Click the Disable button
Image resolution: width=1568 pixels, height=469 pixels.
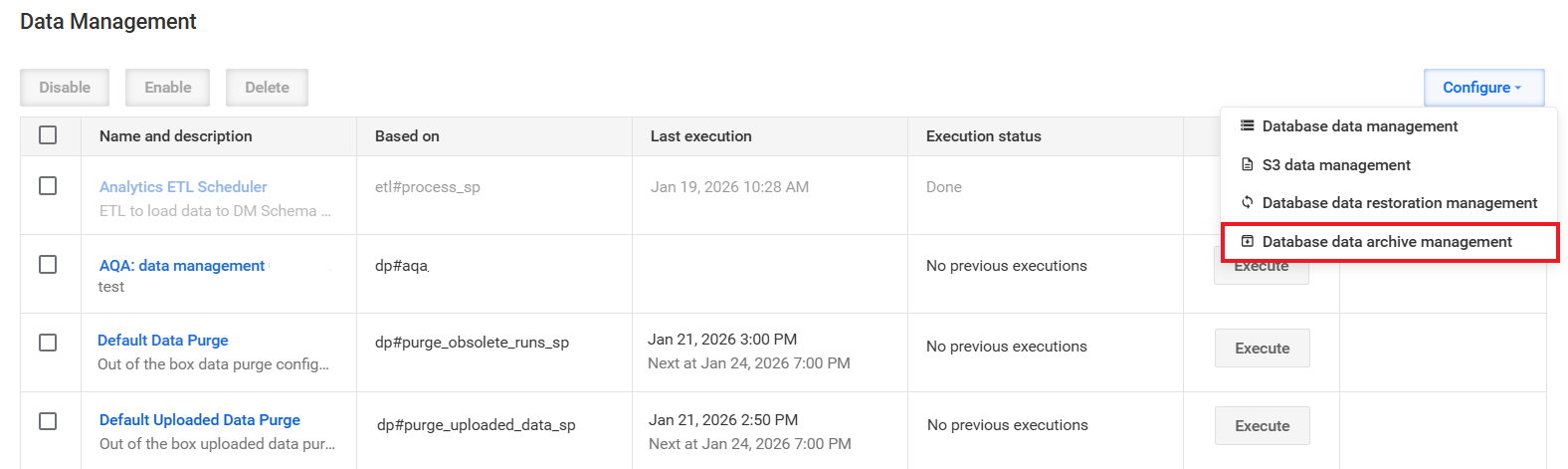[x=65, y=88]
